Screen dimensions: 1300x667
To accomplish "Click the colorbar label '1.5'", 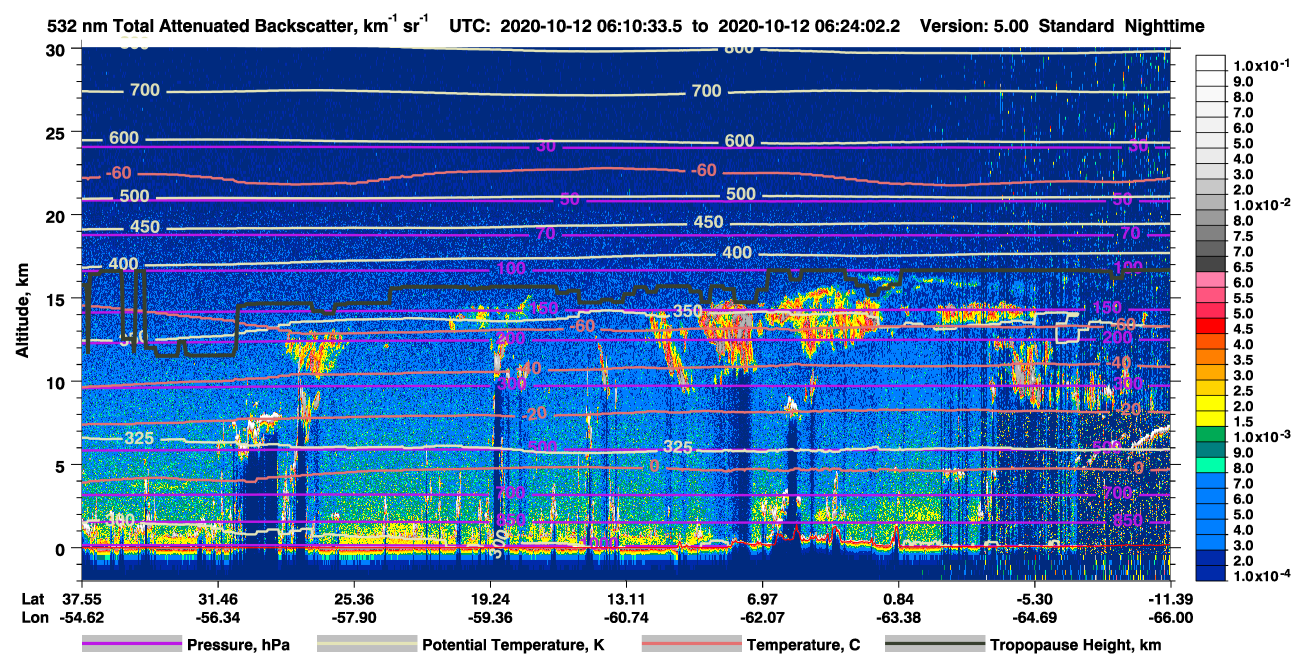I will click(x=1242, y=422).
